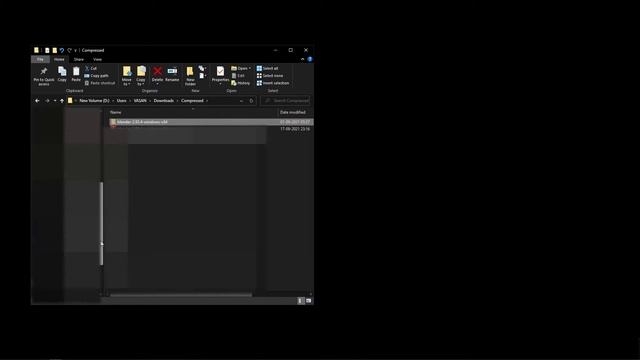Click the title bar new folder icon
Image resolution: width=640 pixels, height=360 pixels.
55,50
